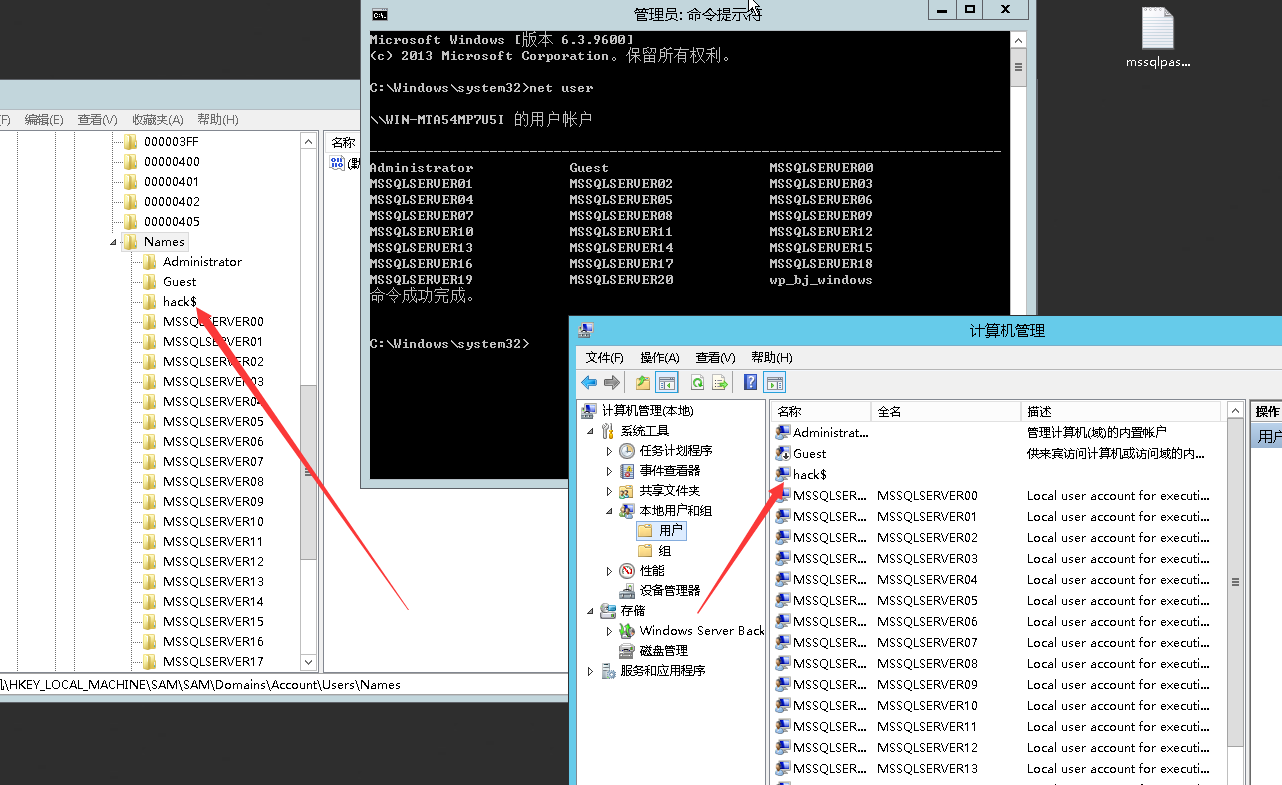
Task: Click the Task Scheduler clock icon
Action: [x=627, y=451]
